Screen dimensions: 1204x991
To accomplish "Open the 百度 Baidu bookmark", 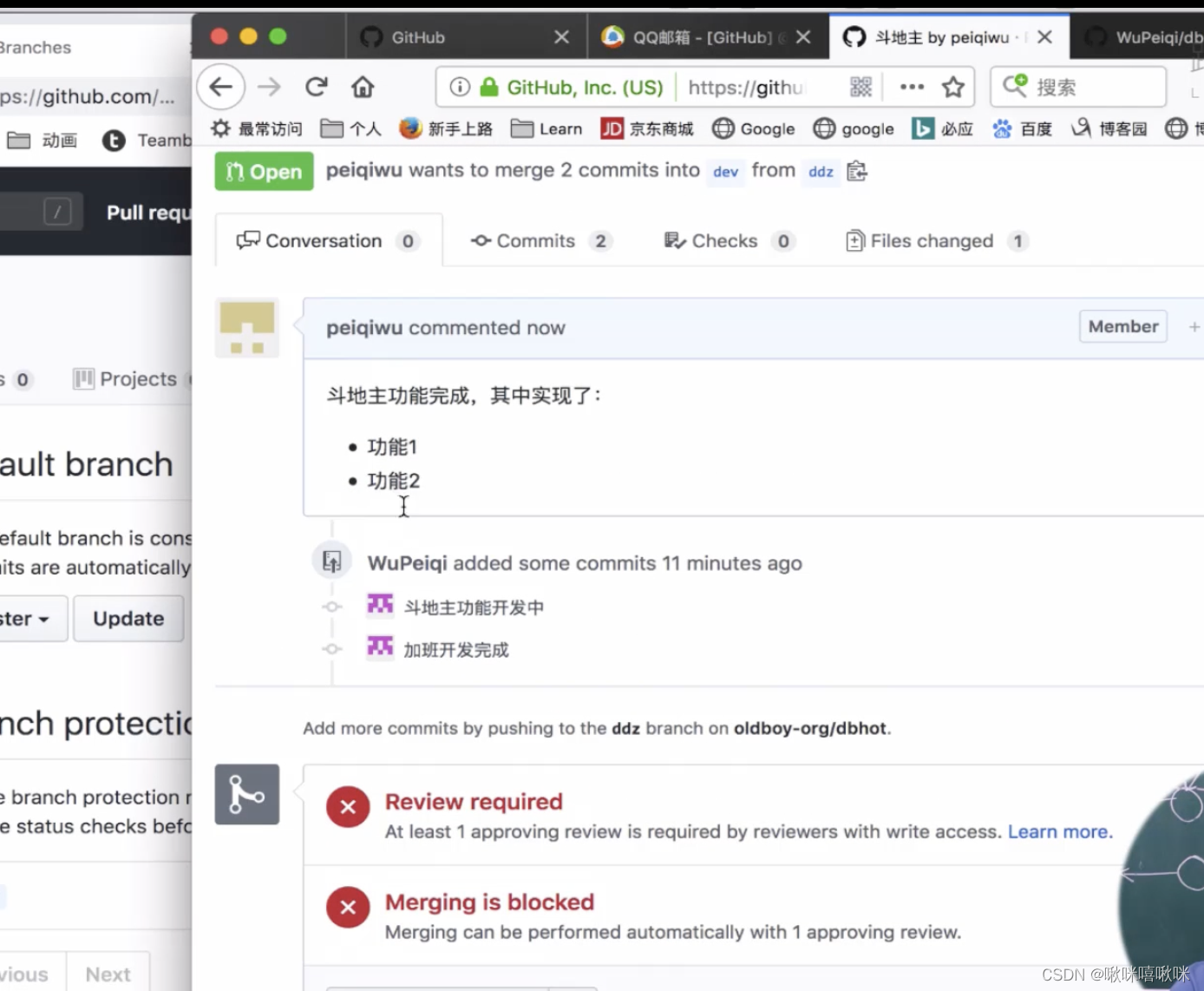I will (1022, 128).
